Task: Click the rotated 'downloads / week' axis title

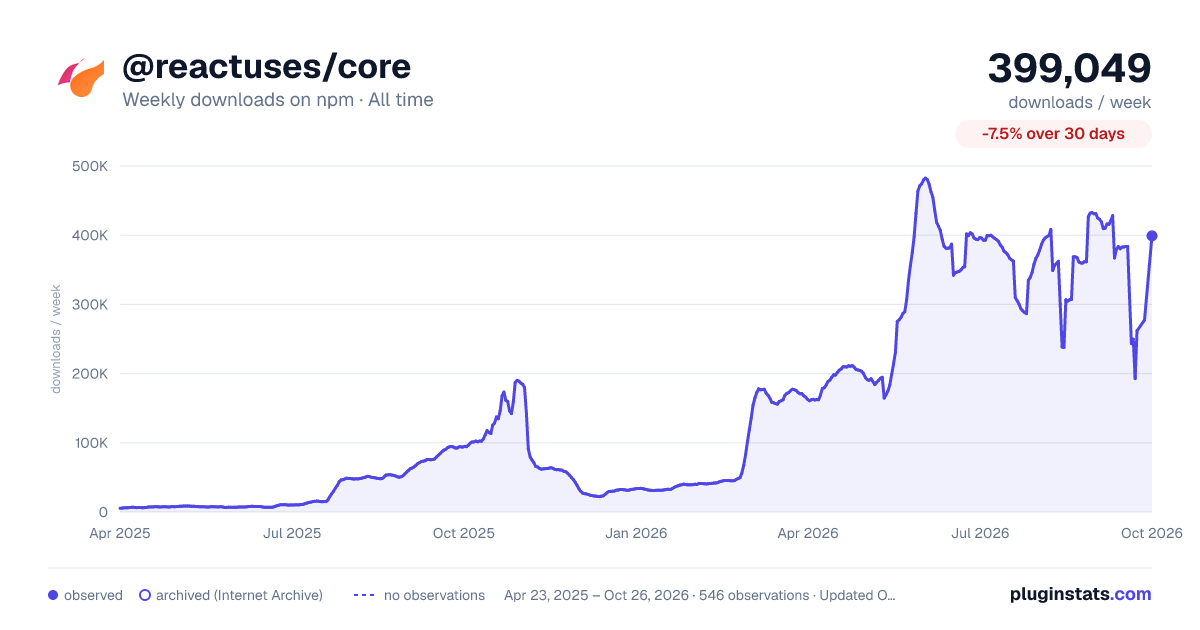Action: pyautogui.click(x=57, y=339)
